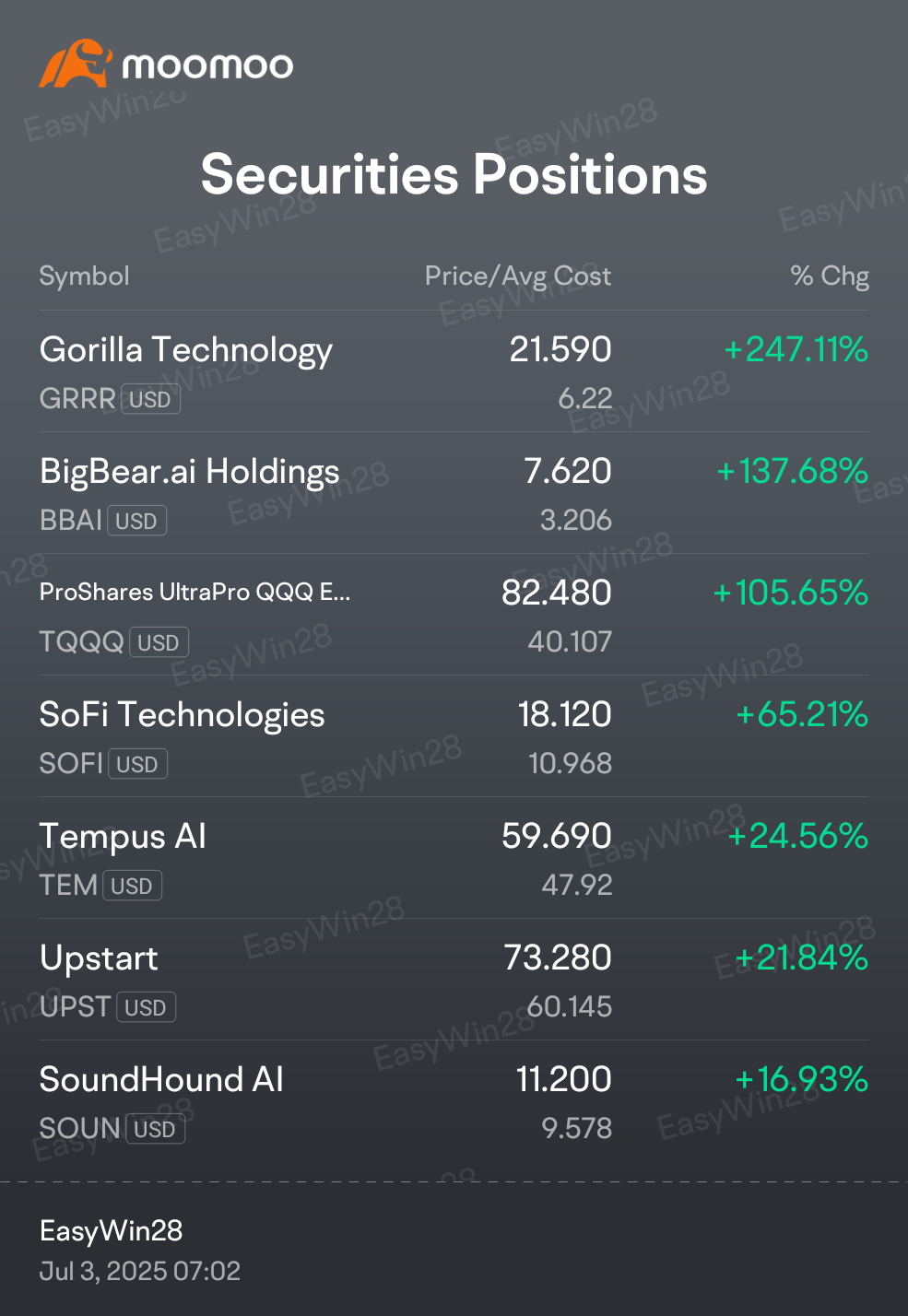Screen dimensions: 908x1316
Task: Open ProShares UltraPro QQQ position
Action: [x=454, y=615]
